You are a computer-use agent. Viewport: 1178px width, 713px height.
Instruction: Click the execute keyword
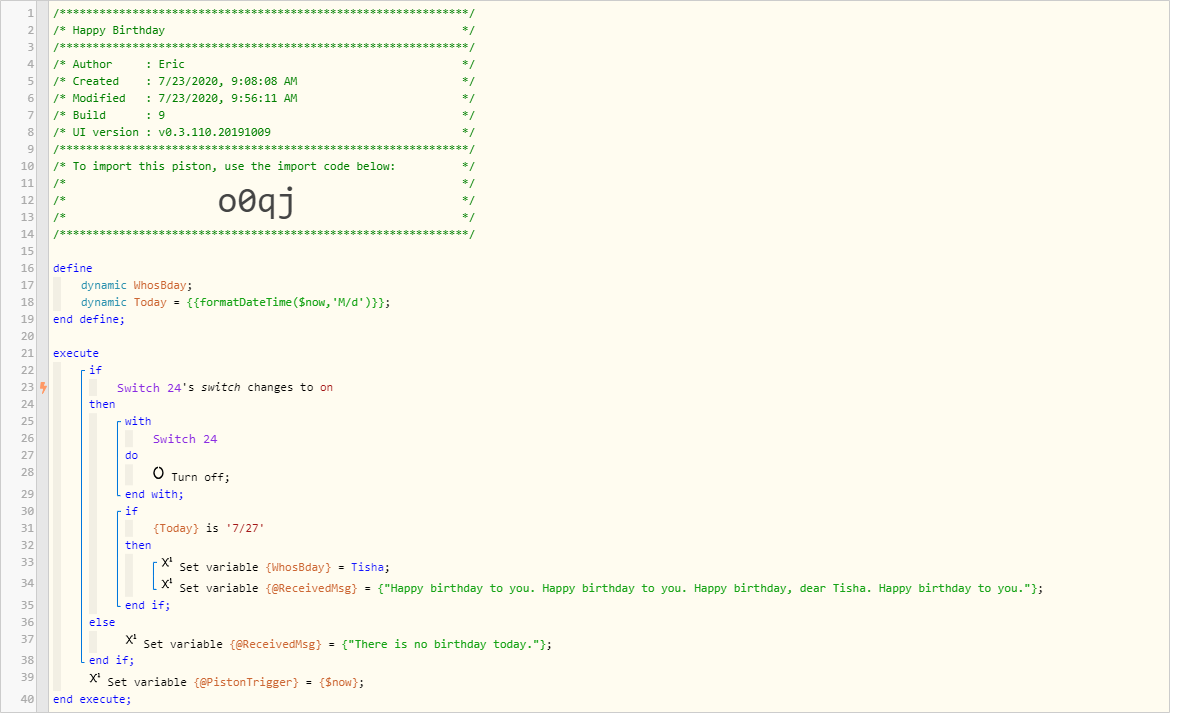pyautogui.click(x=76, y=353)
